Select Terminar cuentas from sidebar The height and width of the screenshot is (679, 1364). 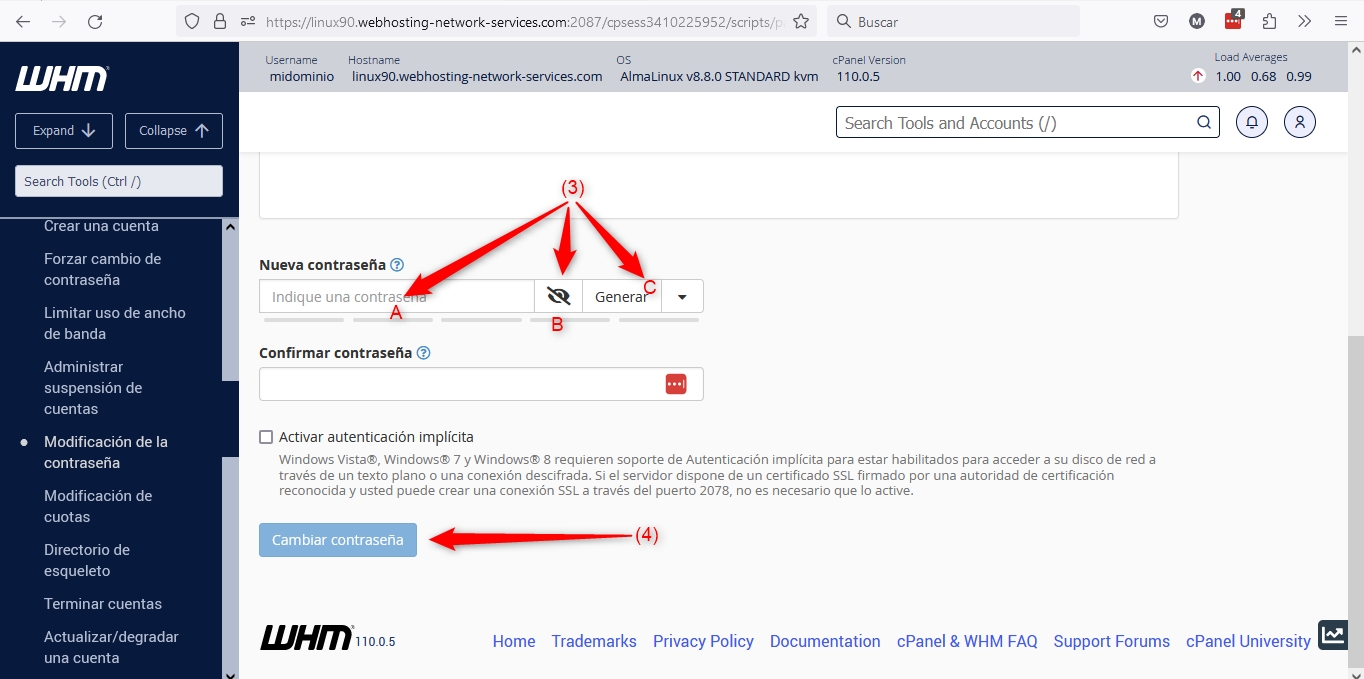(103, 604)
